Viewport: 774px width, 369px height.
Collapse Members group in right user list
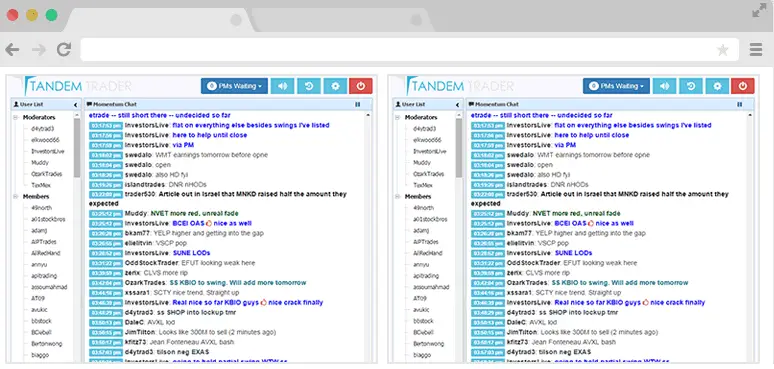(398, 196)
